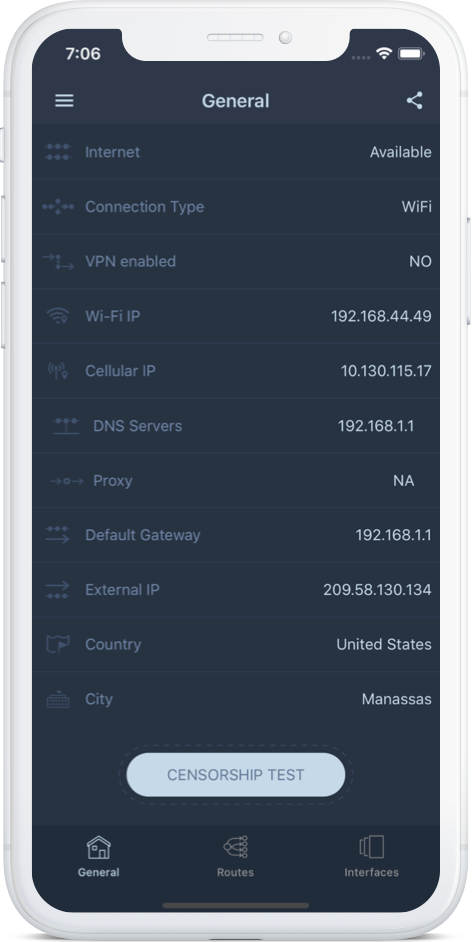Start the CENSORSHIP TEST
The width and height of the screenshot is (472, 942).
coord(235,775)
